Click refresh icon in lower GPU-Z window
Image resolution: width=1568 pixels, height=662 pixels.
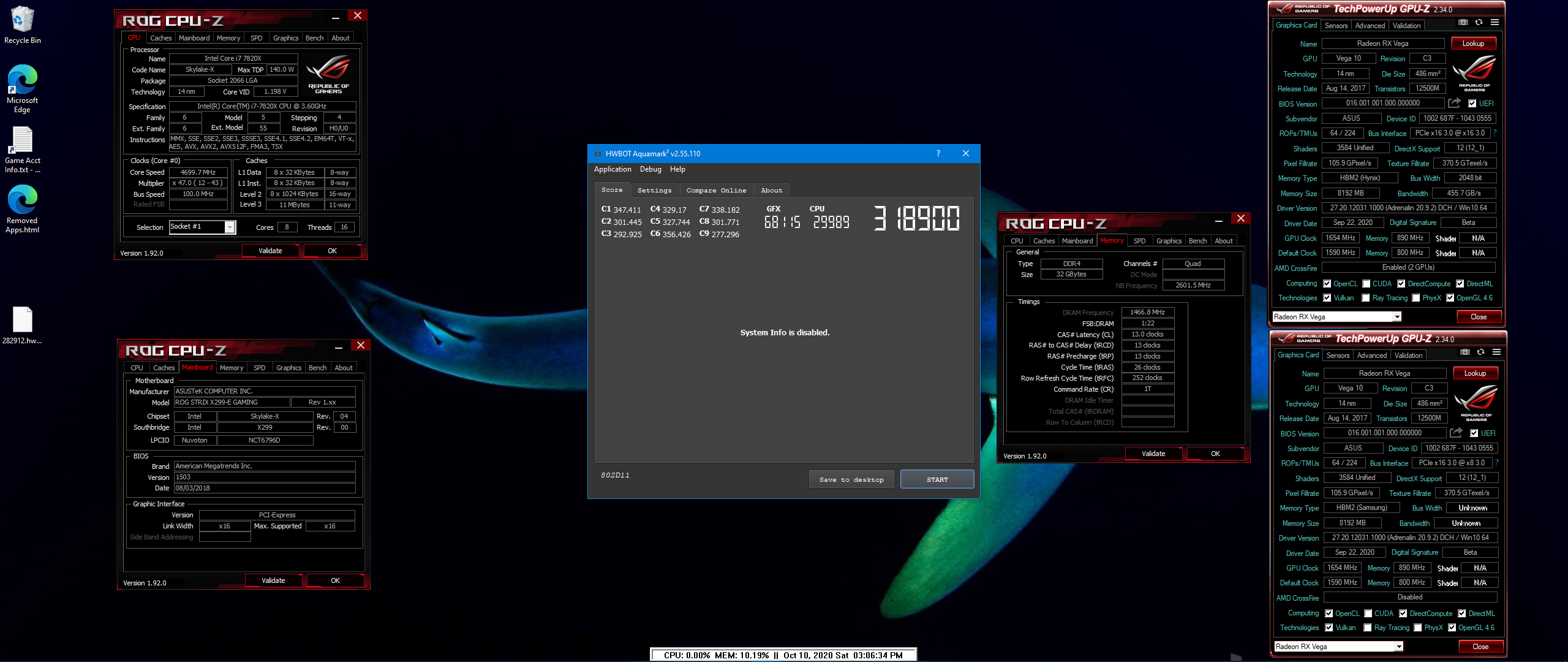pyautogui.click(x=1480, y=352)
